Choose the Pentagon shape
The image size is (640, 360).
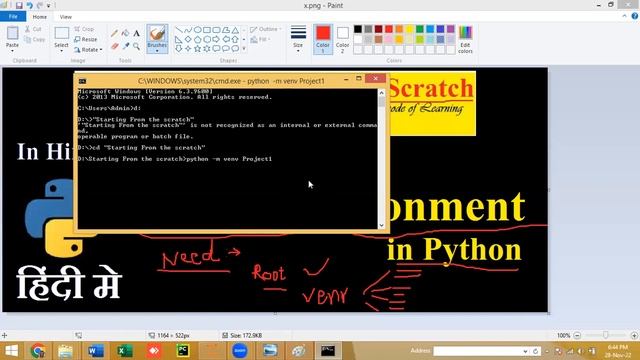198,39
